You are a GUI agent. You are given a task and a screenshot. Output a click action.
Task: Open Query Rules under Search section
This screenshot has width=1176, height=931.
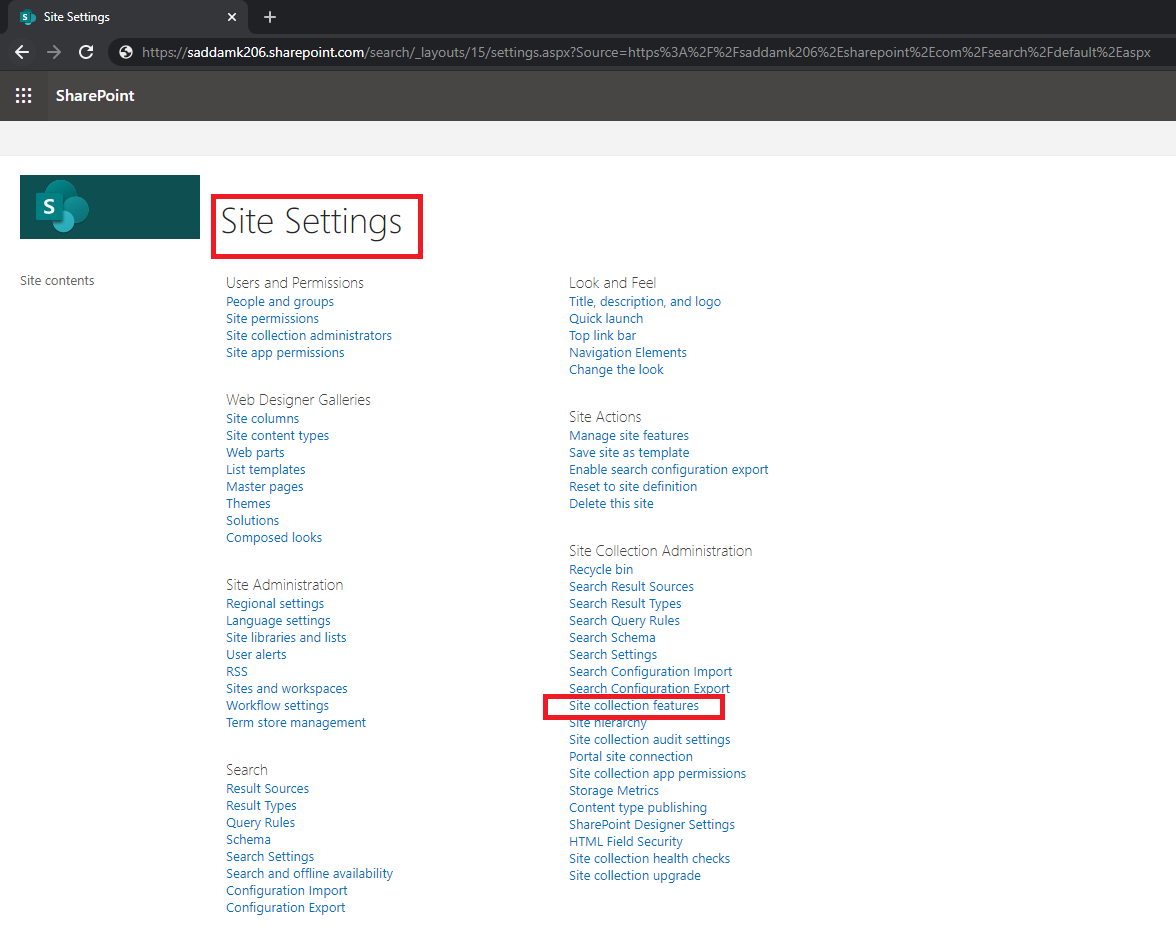click(260, 823)
